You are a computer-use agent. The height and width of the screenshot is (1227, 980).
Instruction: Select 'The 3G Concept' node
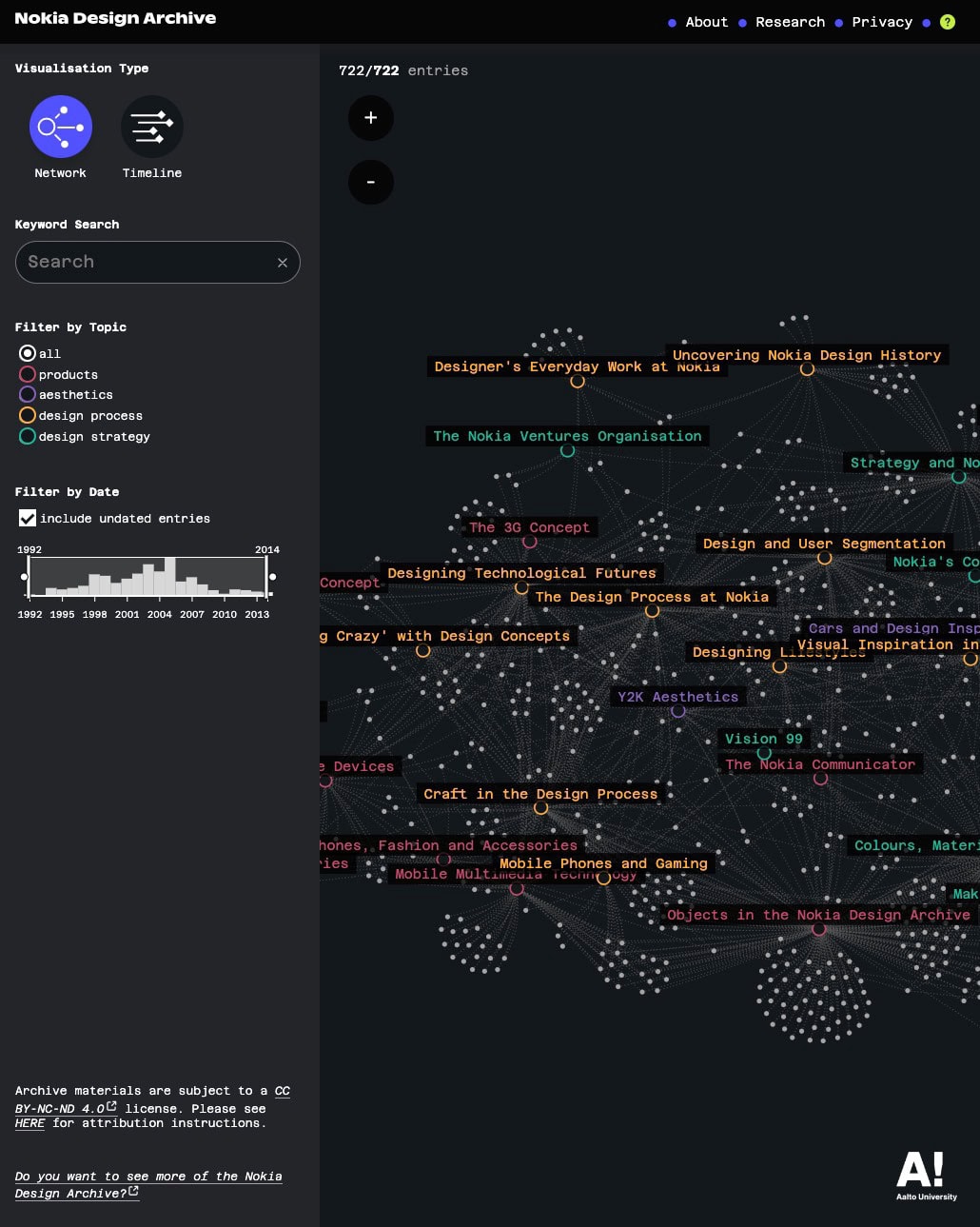click(x=530, y=542)
